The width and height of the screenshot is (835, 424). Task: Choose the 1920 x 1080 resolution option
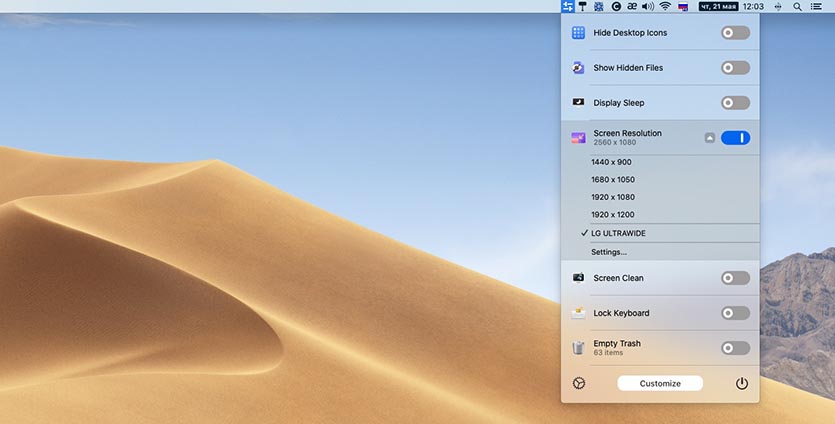tap(612, 197)
